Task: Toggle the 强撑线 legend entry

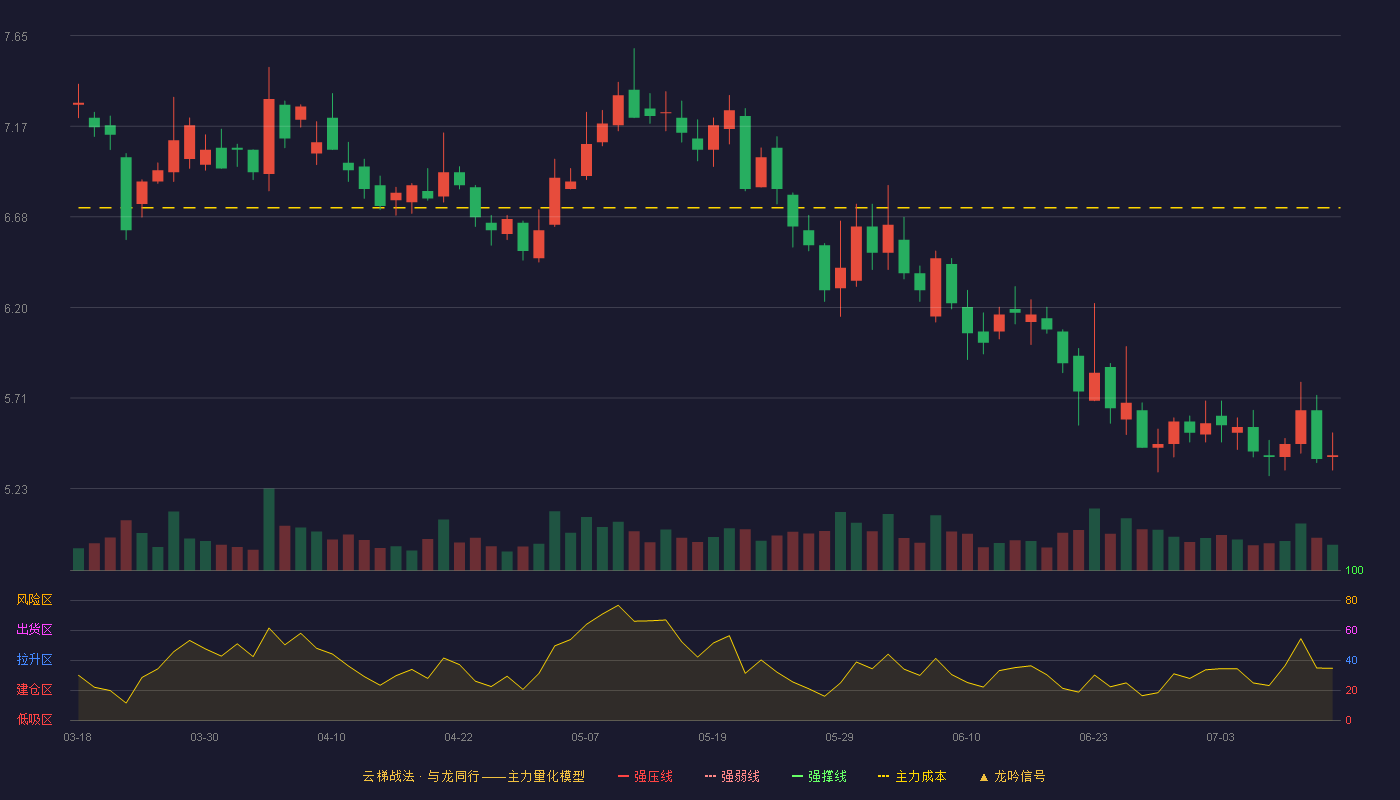Action: coord(819,776)
